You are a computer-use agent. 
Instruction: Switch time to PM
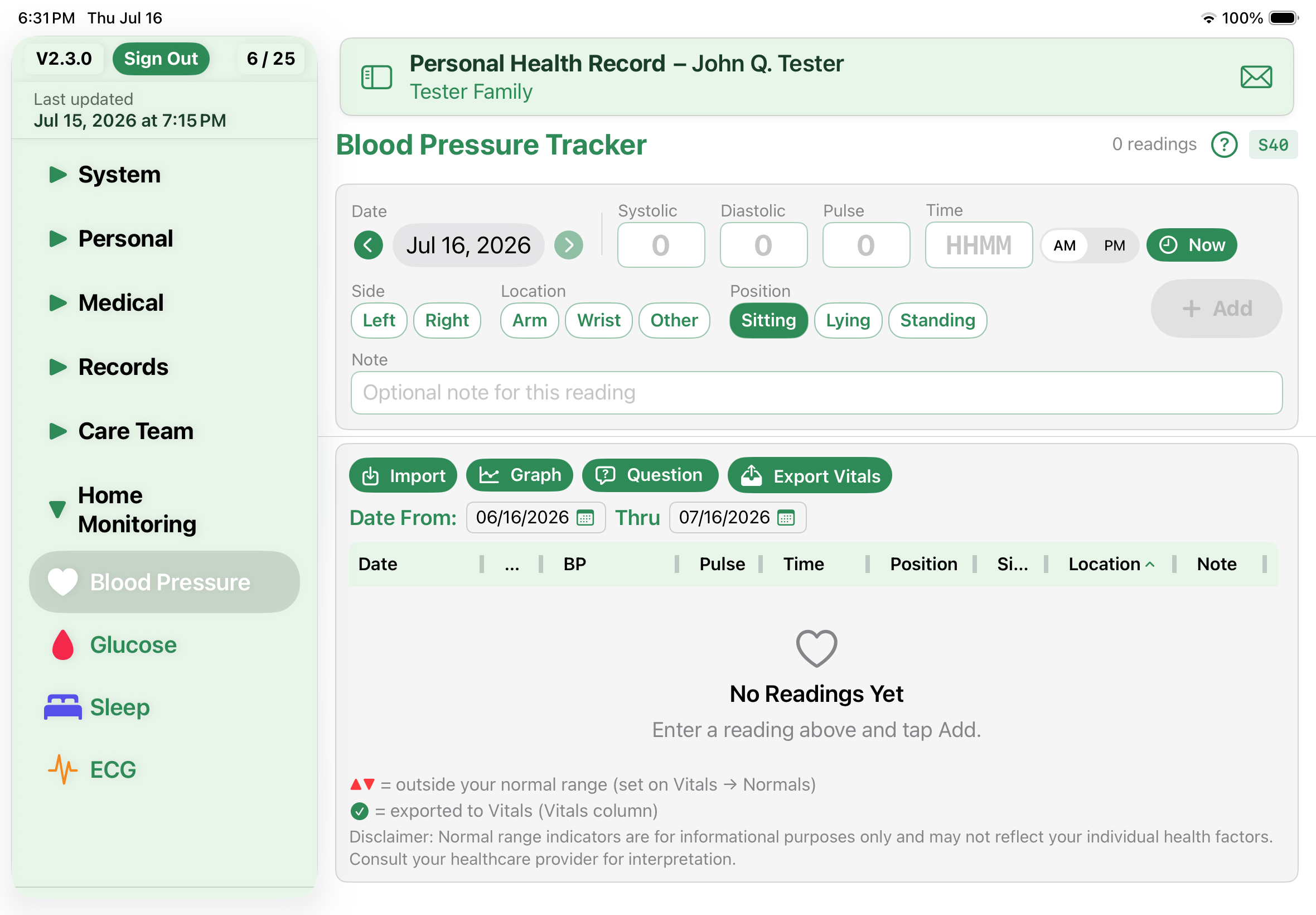pyautogui.click(x=1114, y=245)
